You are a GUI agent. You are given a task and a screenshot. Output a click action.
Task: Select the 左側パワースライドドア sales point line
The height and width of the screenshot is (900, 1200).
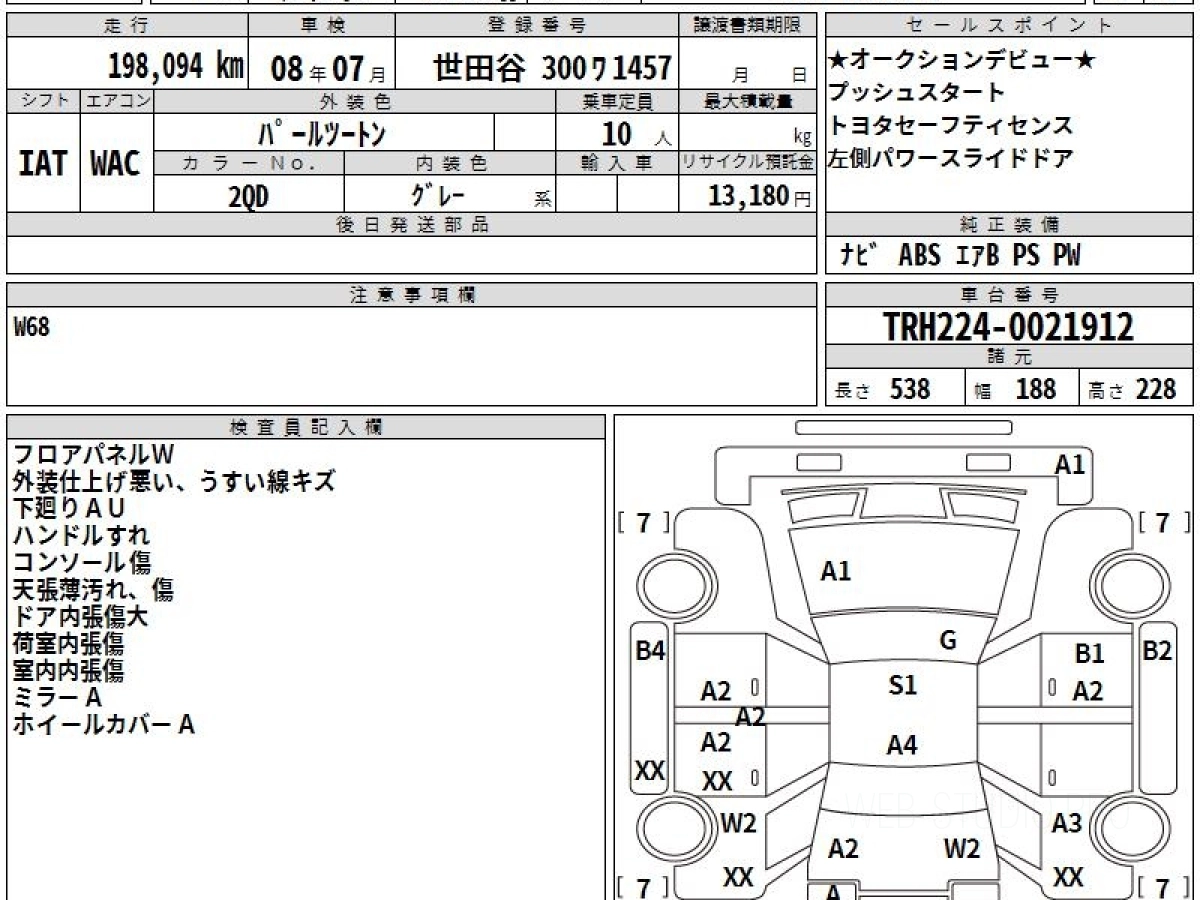click(950, 158)
